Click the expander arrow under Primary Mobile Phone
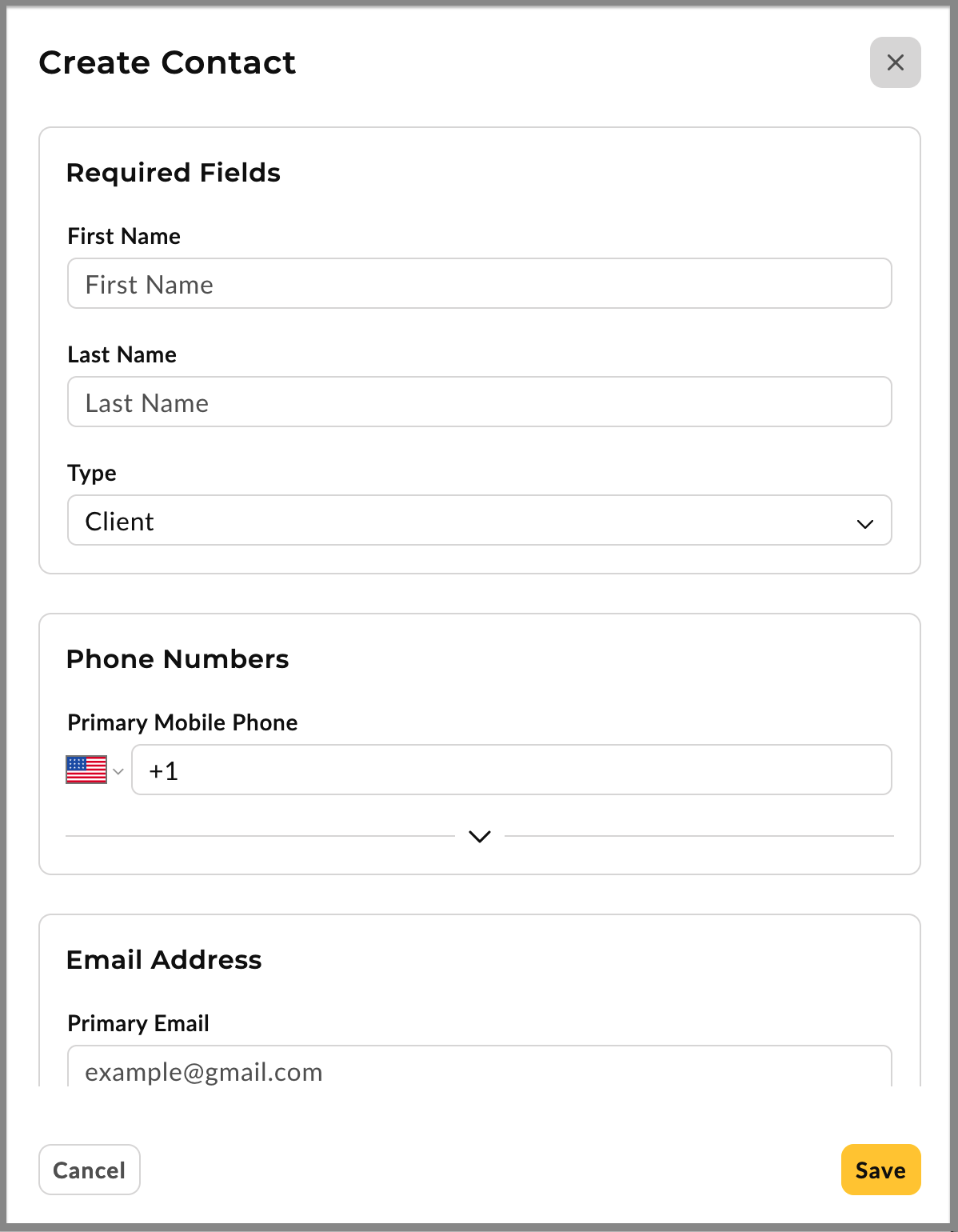Screen dimensions: 958x1232 tap(479, 836)
